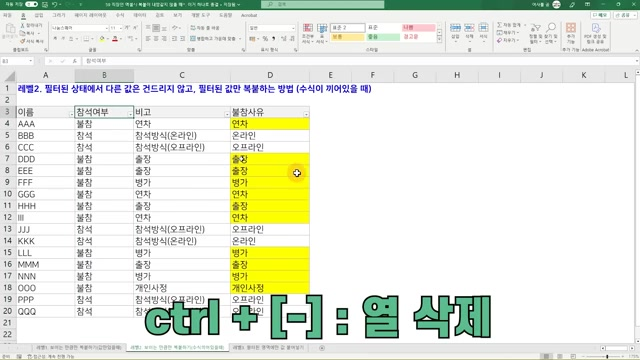Apply red font color A
Screen dimensions: 640x360
tap(115, 39)
